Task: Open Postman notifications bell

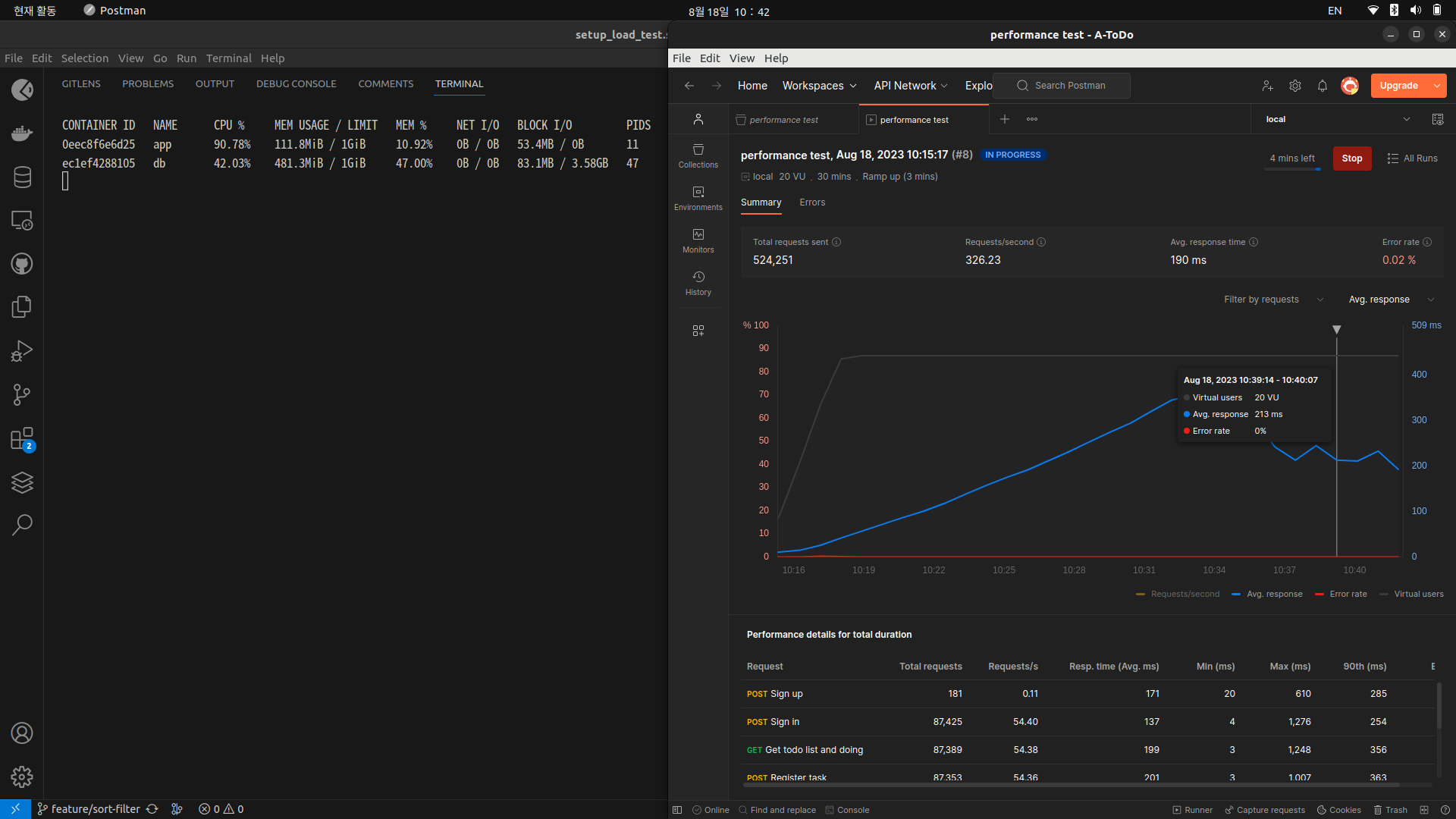Action: [x=1323, y=86]
